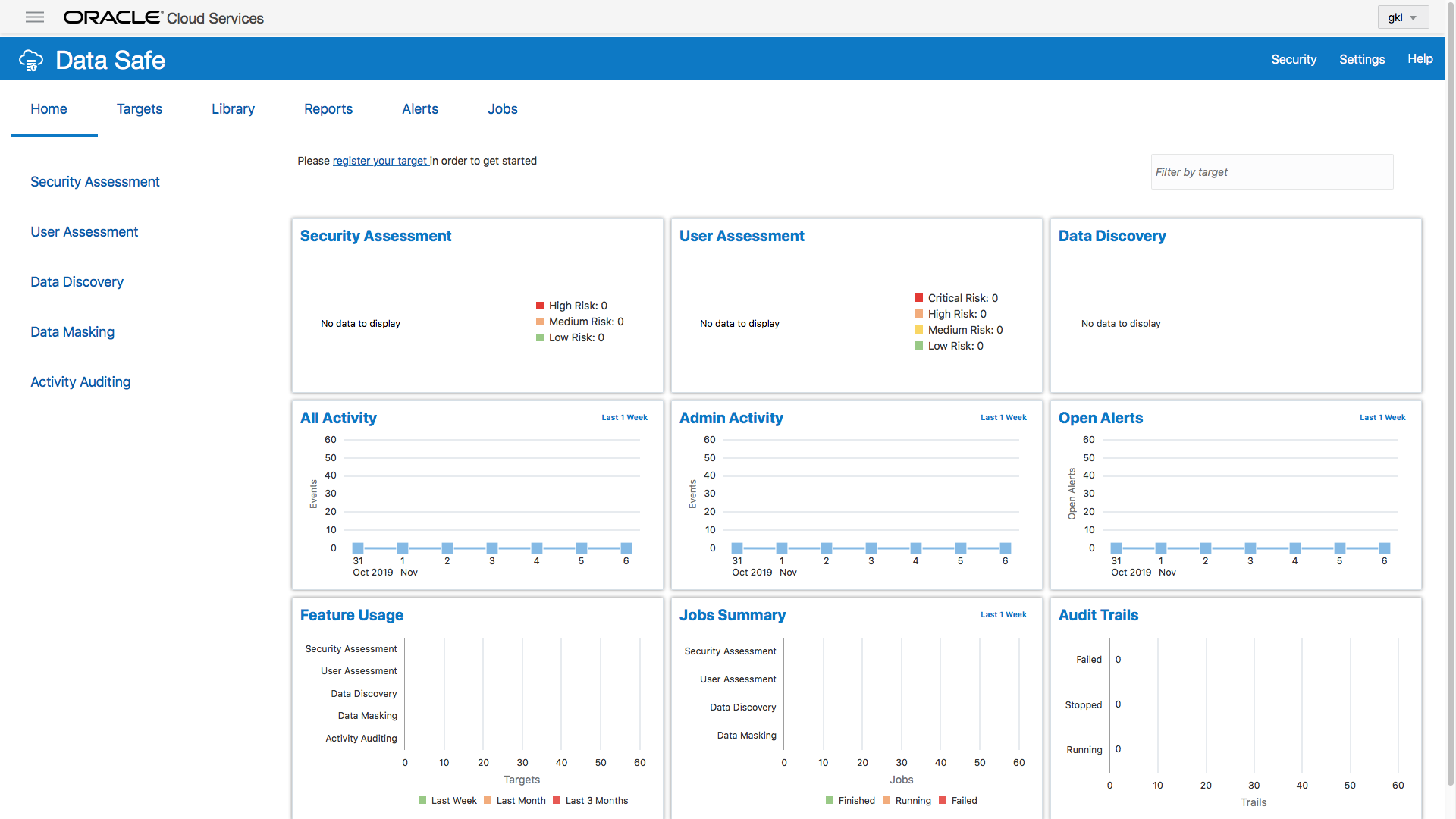Open Settings in the header
Image resolution: width=1456 pixels, height=819 pixels.
coord(1362,59)
